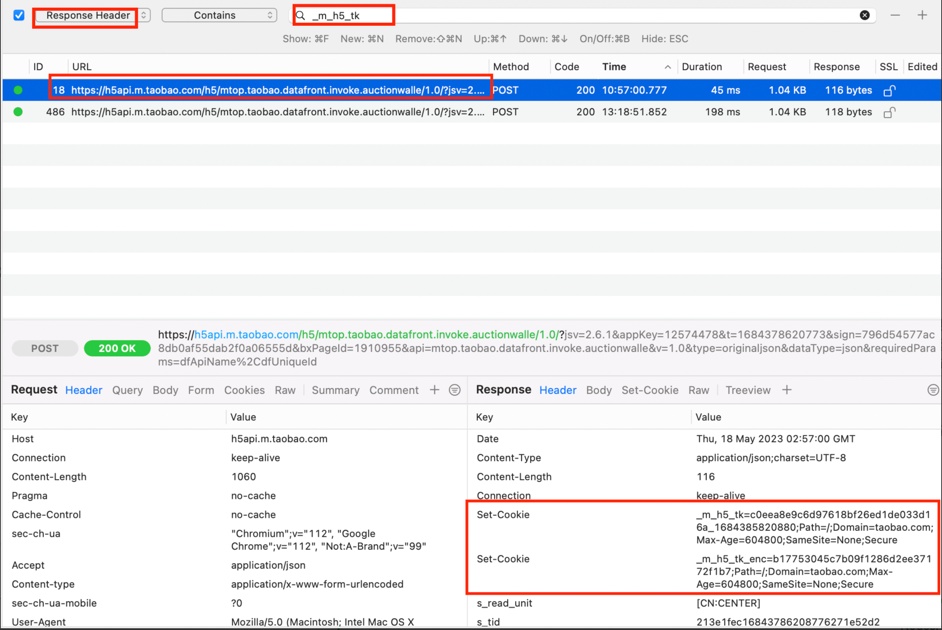The image size is (942, 630).
Task: Sort the list by the Duration column
Action: coord(702,67)
